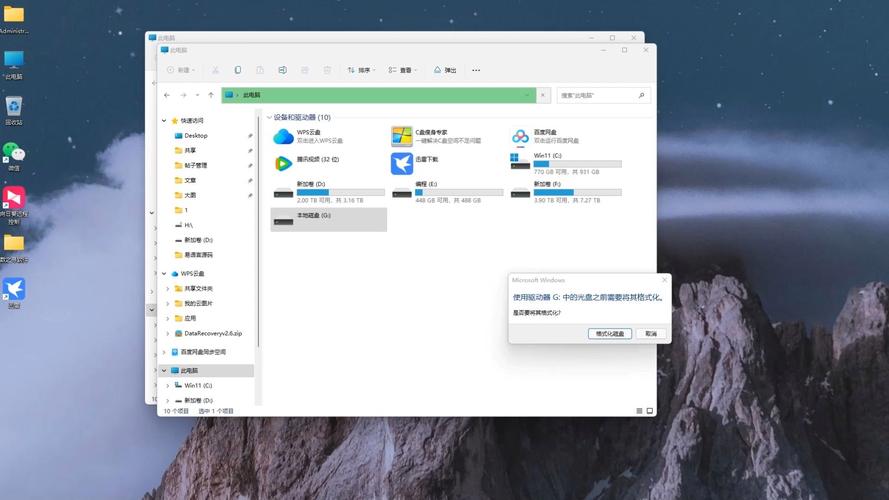Open 百度网盘 in the drives list
This screenshot has height=500, width=889.
(x=520, y=136)
